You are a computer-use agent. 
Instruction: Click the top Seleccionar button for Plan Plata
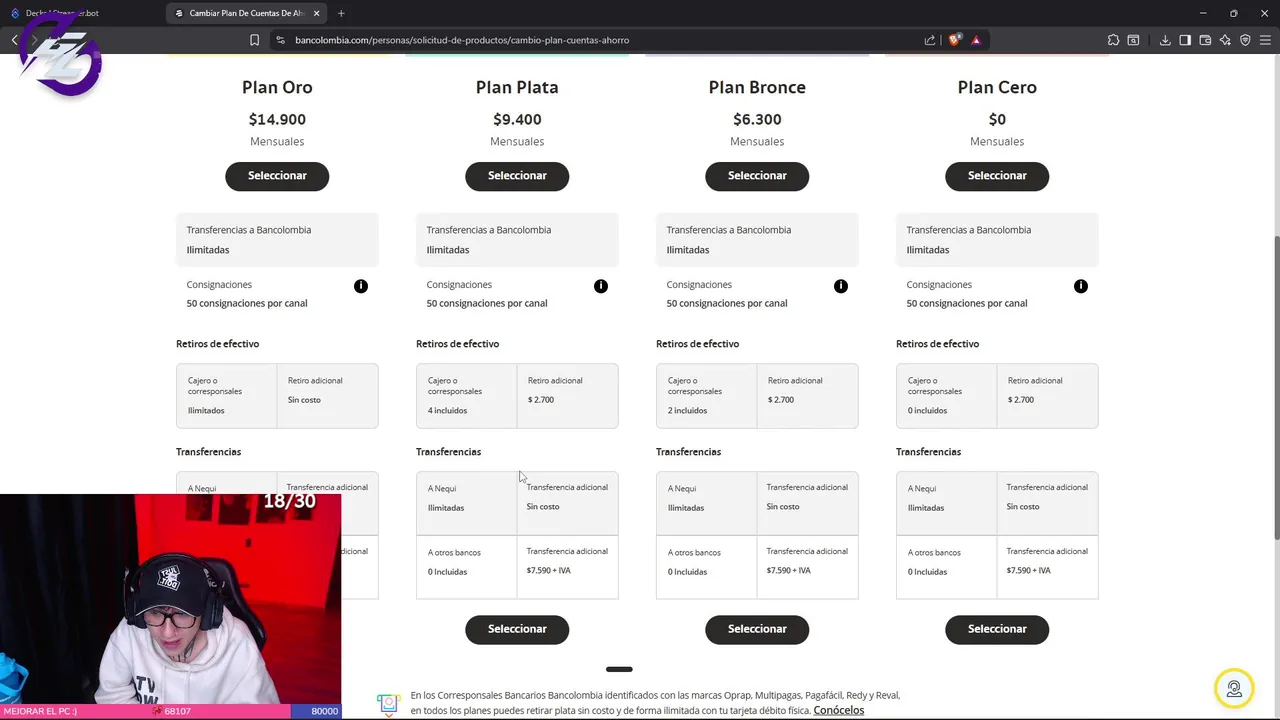517,176
